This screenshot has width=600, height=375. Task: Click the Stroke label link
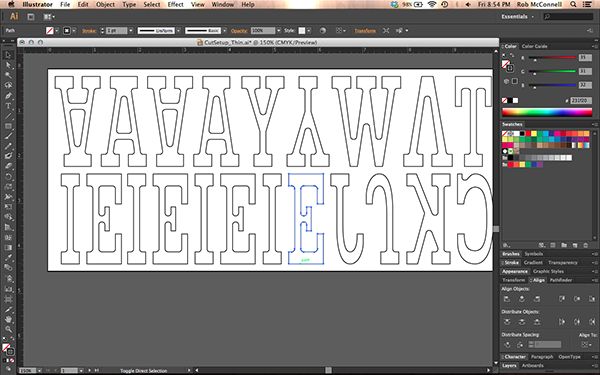click(89, 31)
